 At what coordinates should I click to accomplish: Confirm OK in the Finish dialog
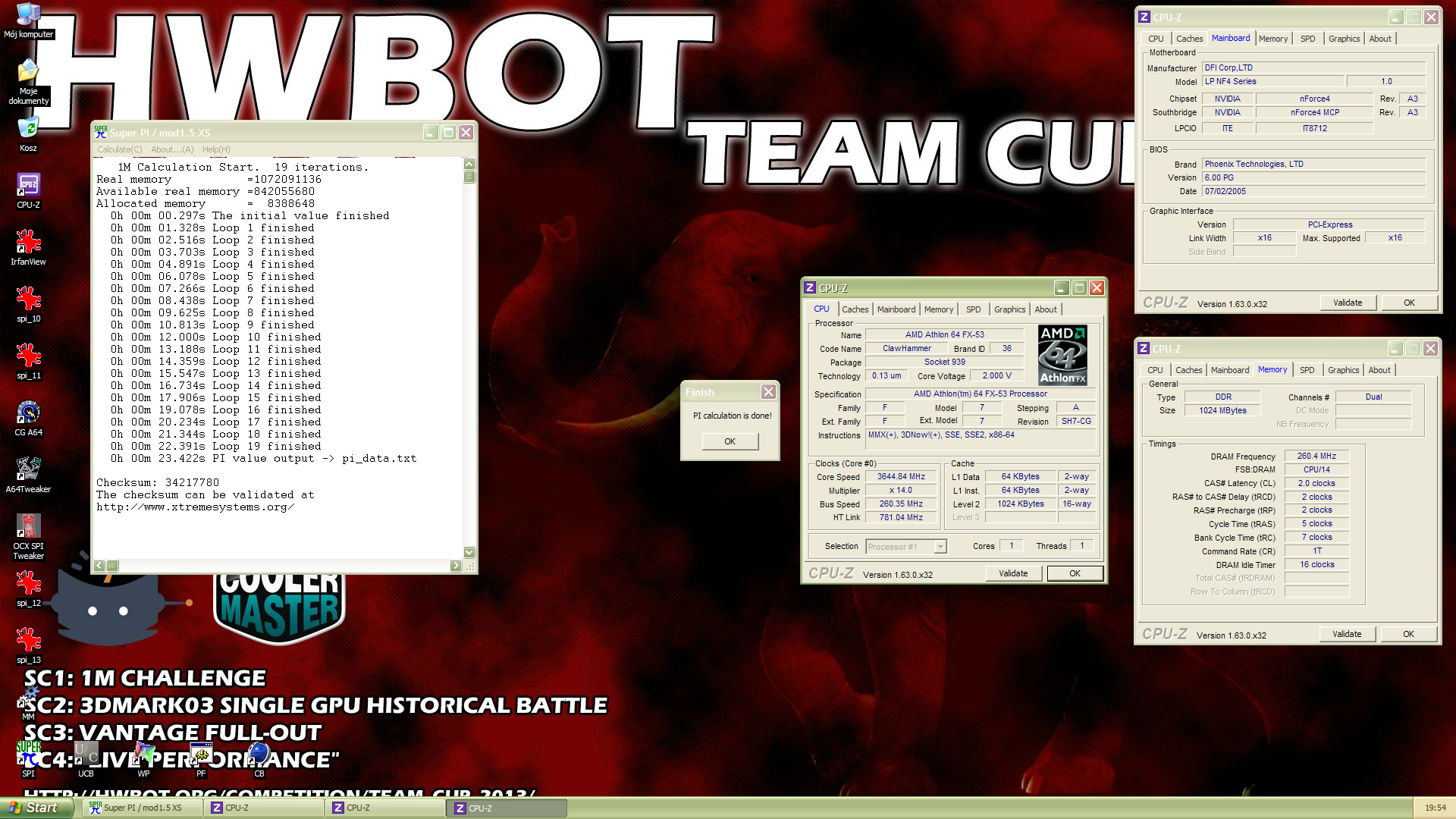pos(730,441)
